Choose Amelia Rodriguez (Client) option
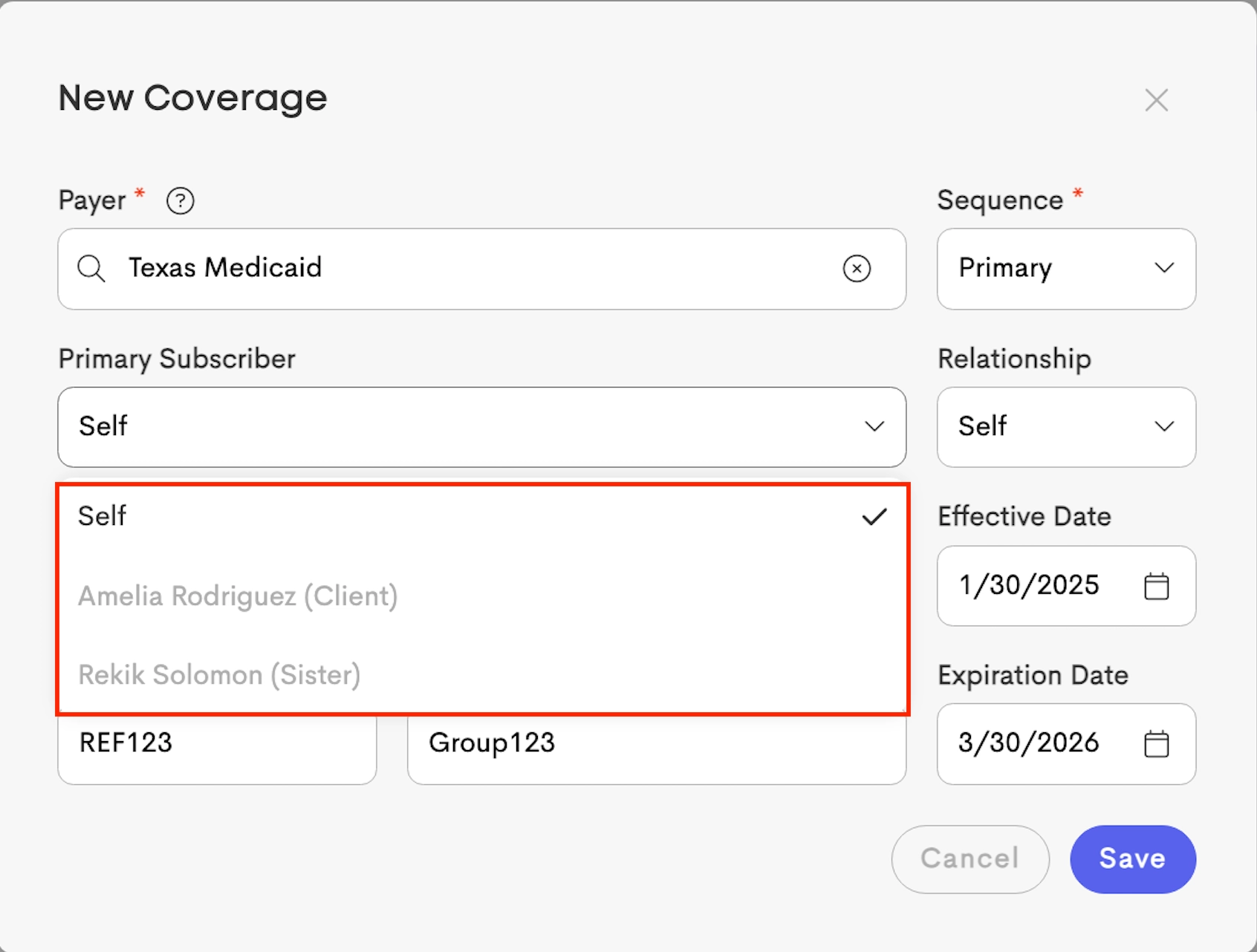Viewport: 1257px width, 952px height. 238,596
